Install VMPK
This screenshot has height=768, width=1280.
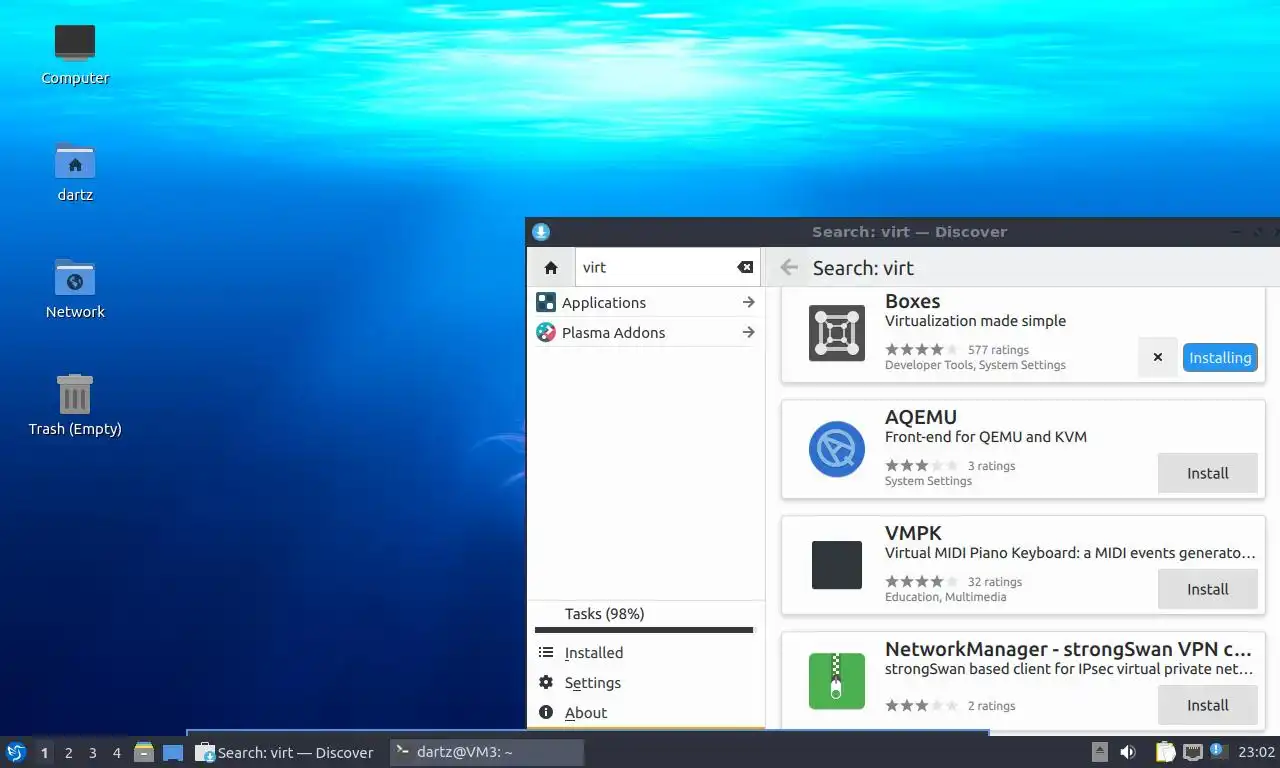pos(1207,589)
